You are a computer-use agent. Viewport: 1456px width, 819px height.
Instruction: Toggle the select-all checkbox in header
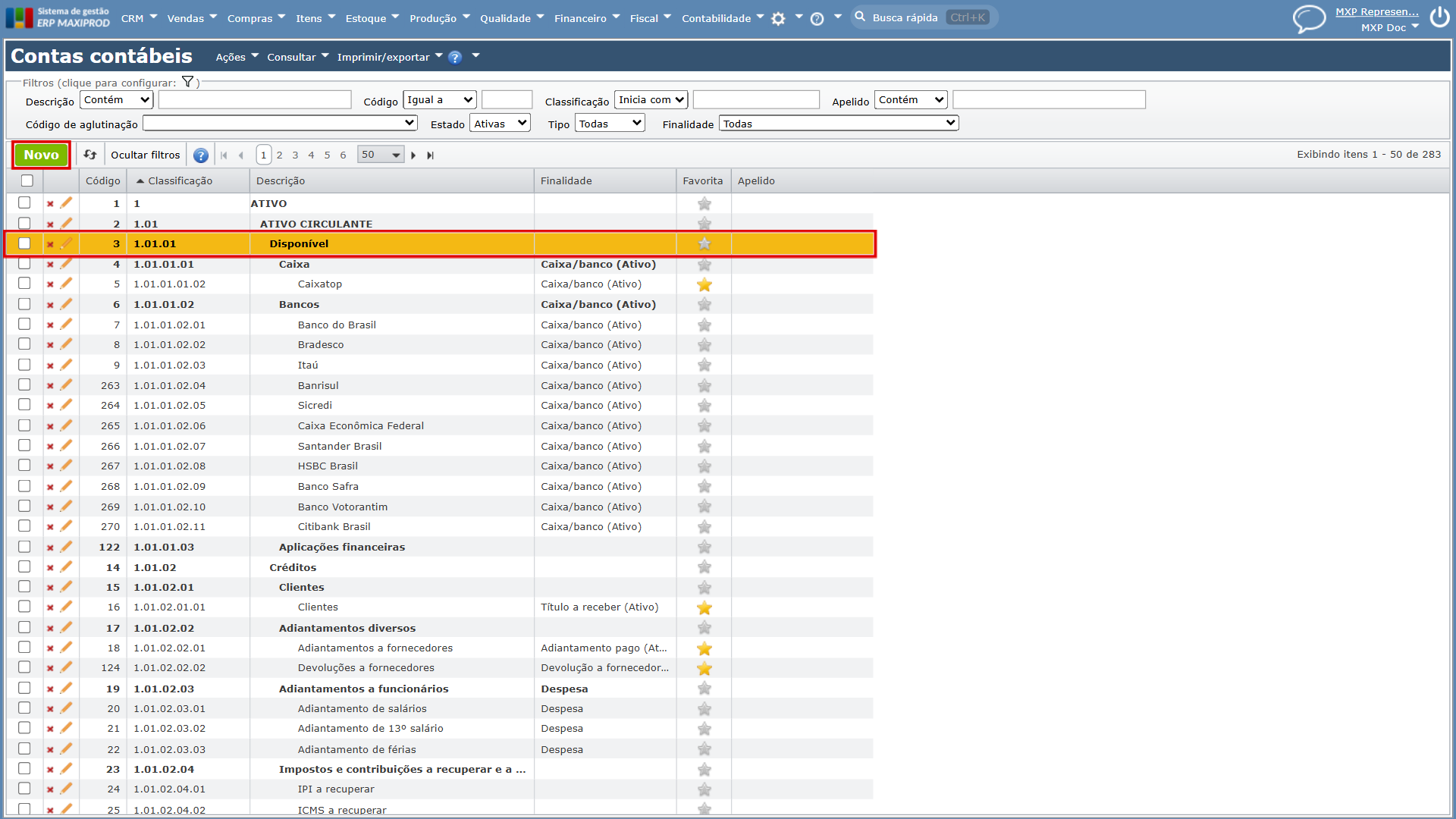click(27, 180)
